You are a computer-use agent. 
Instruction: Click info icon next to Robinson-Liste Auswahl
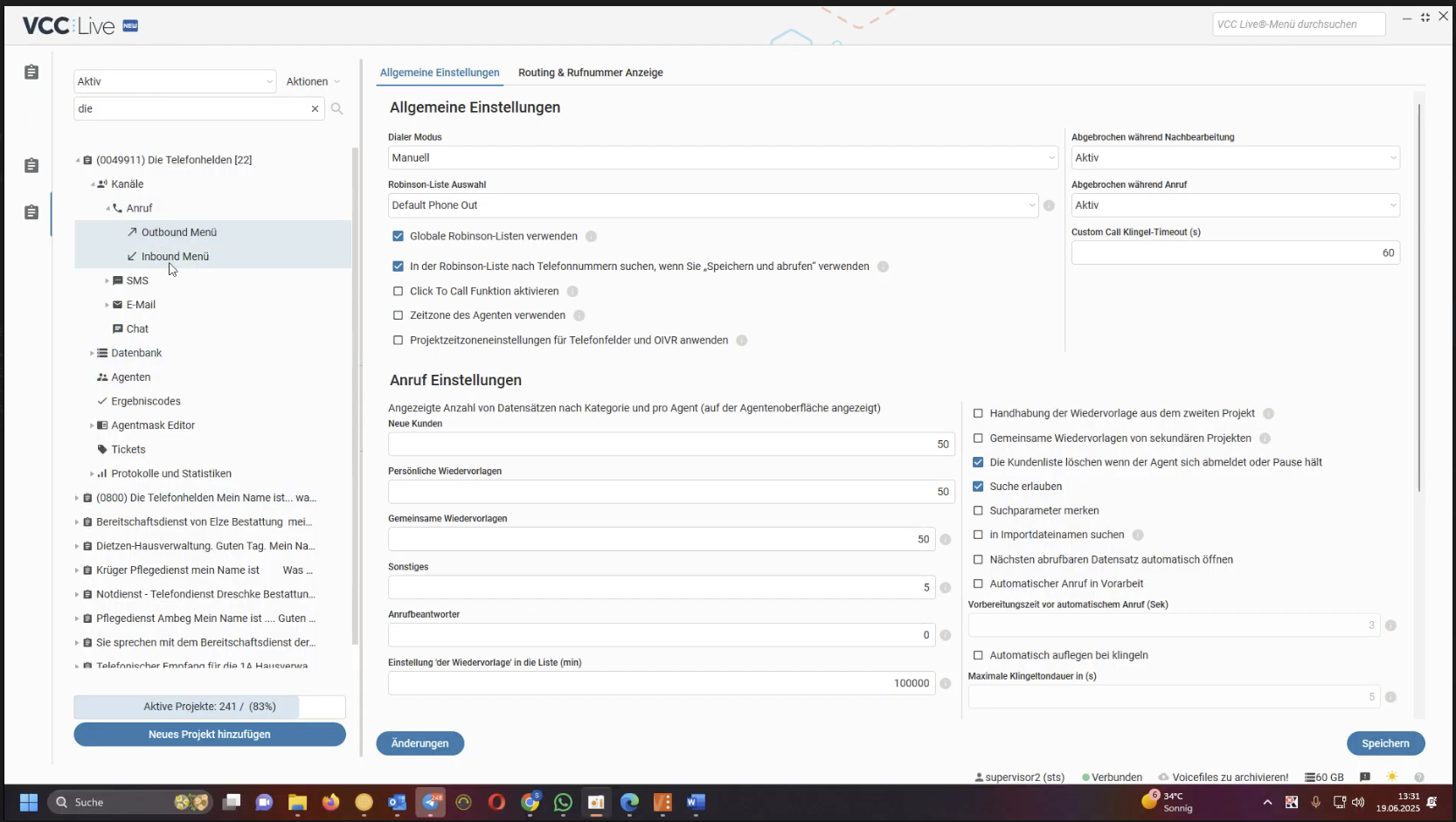pyautogui.click(x=1049, y=205)
